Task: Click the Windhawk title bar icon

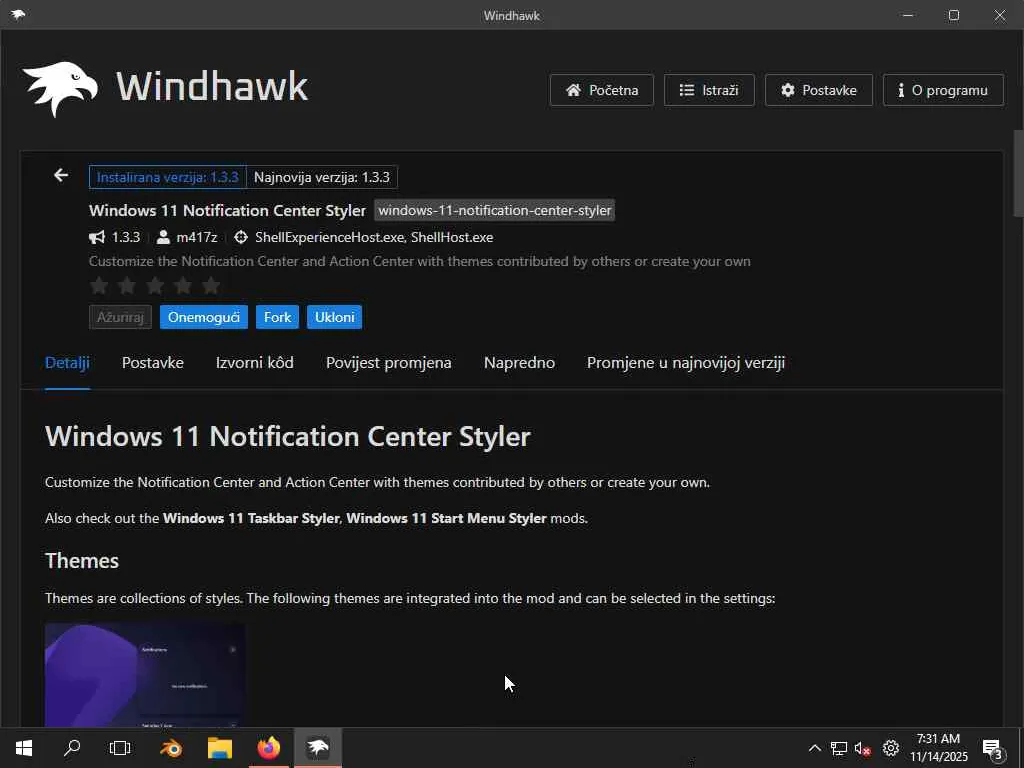Action: pyautogui.click(x=18, y=15)
